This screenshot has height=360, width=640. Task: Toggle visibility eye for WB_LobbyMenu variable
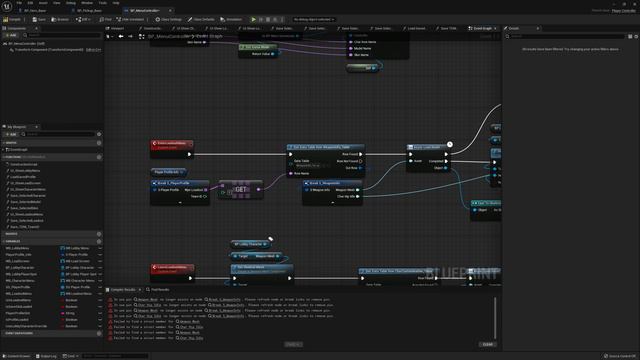click(100, 248)
